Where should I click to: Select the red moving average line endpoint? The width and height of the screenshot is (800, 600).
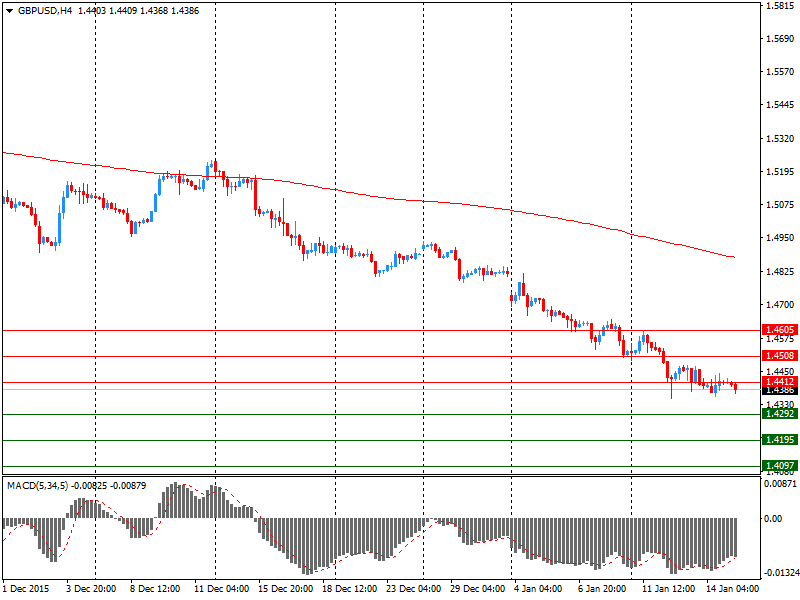(734, 257)
